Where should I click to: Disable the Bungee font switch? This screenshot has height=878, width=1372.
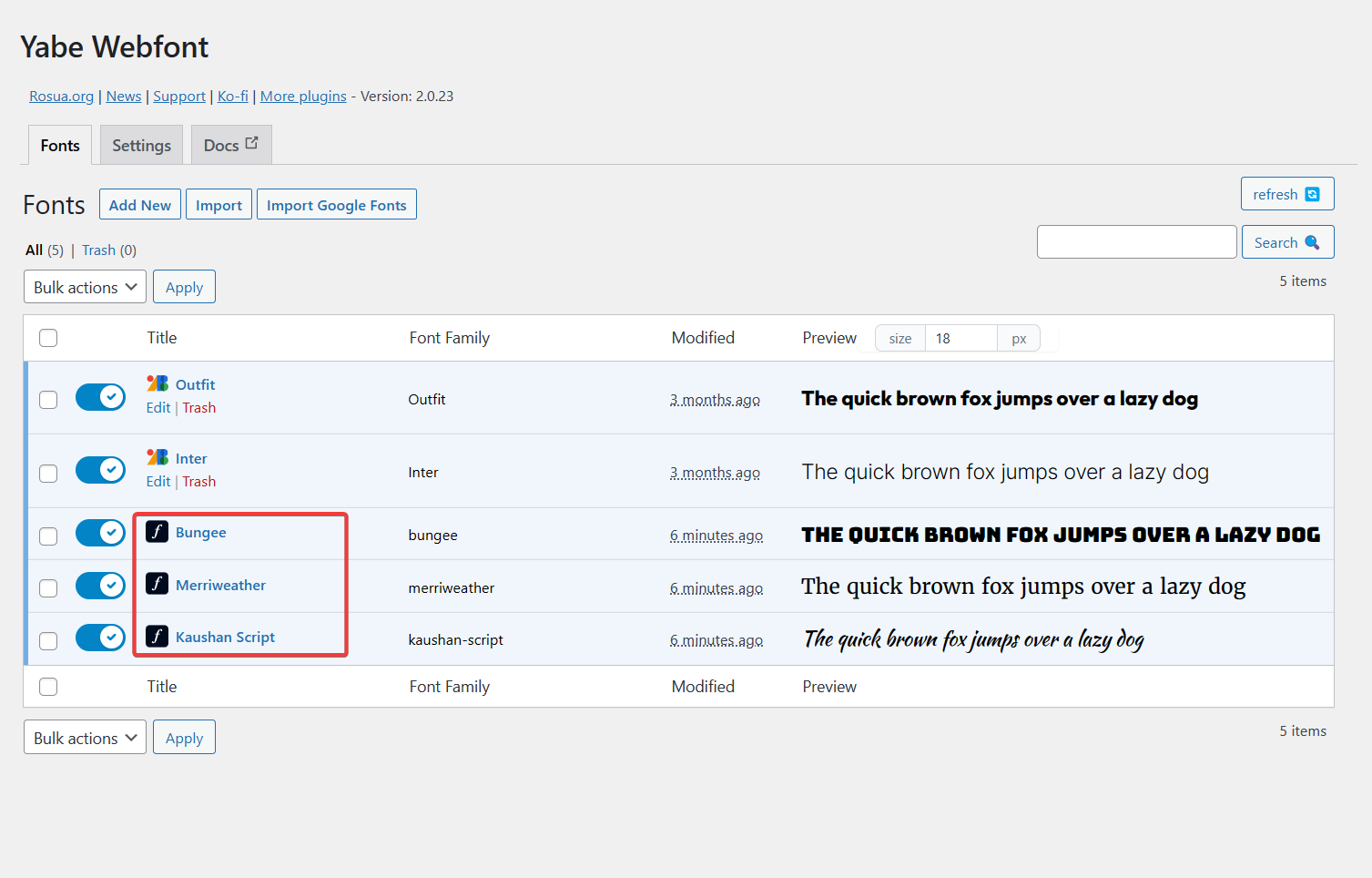[100, 533]
